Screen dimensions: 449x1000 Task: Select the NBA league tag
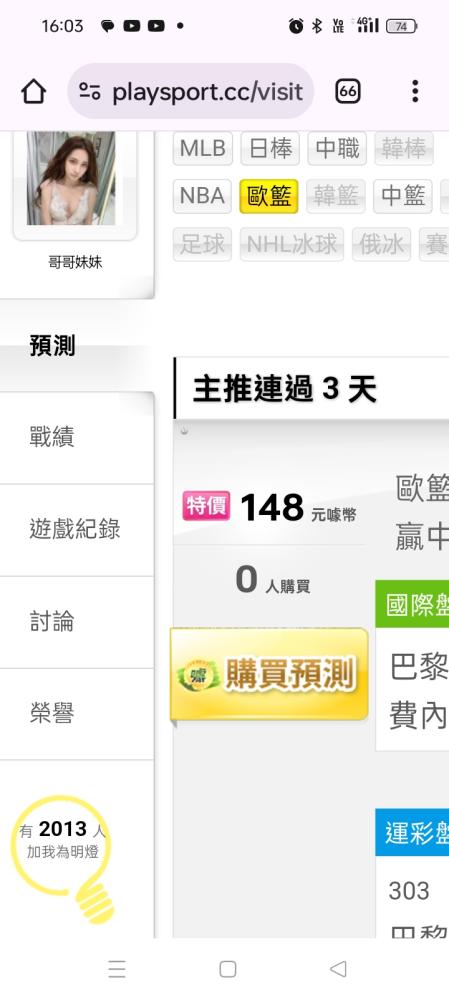tap(202, 196)
